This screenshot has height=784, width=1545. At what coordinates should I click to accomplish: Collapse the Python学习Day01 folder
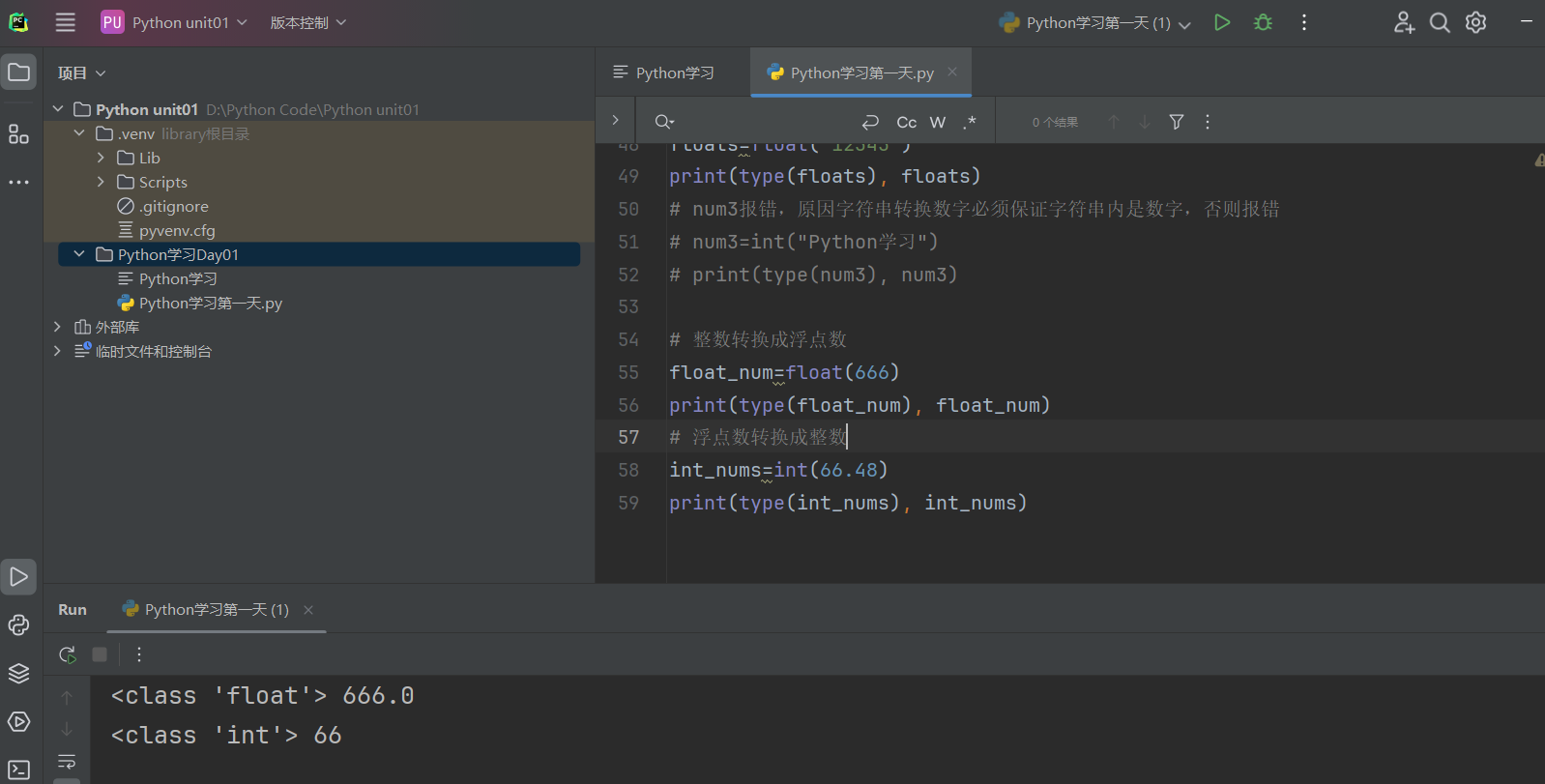(x=79, y=254)
